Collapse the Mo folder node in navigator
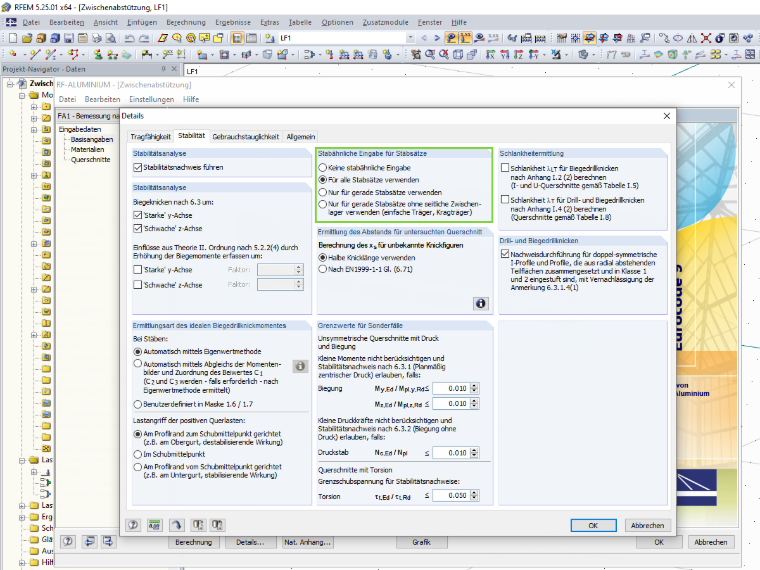 pos(22,95)
